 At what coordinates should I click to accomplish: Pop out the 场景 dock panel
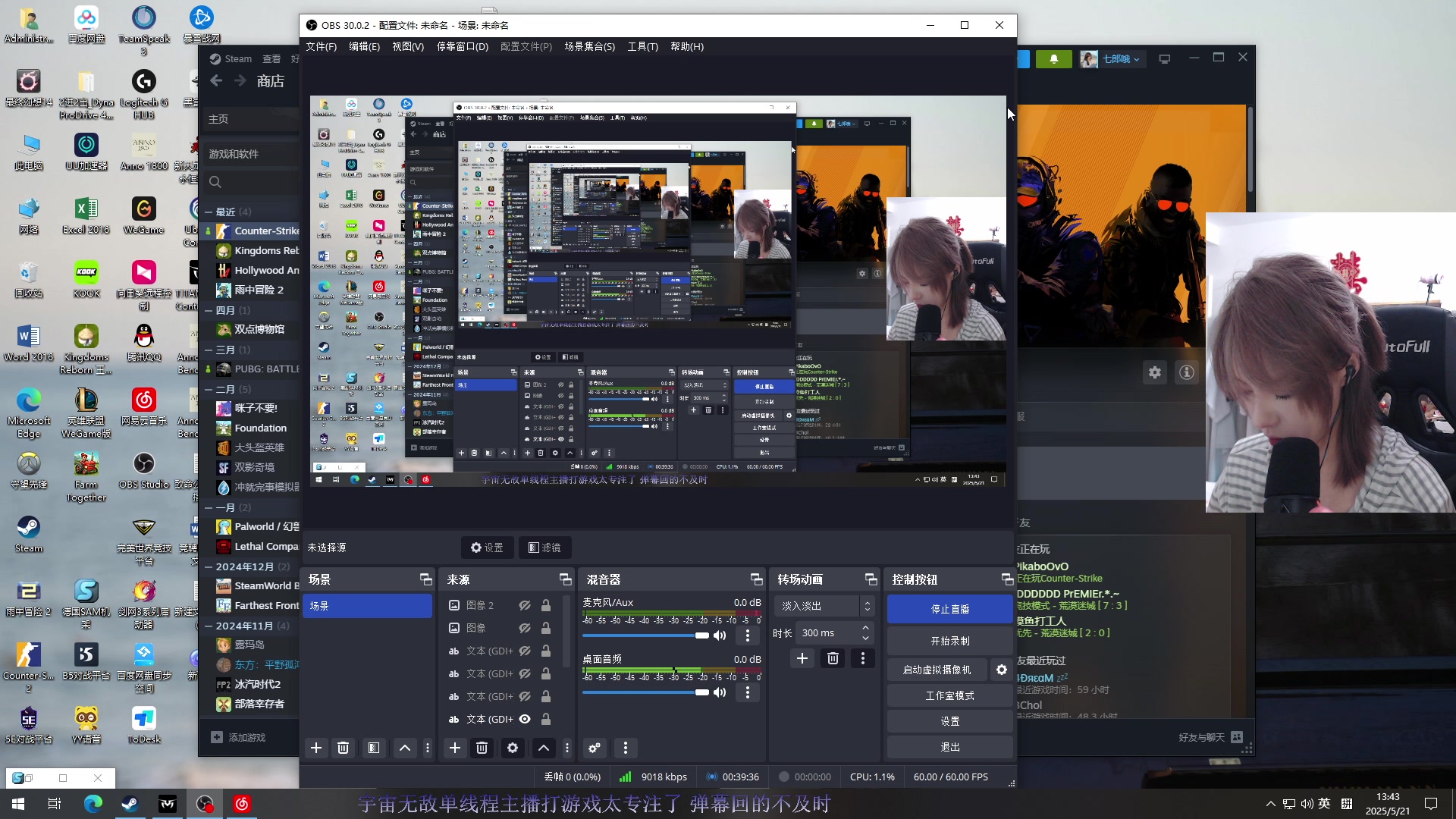(x=426, y=579)
